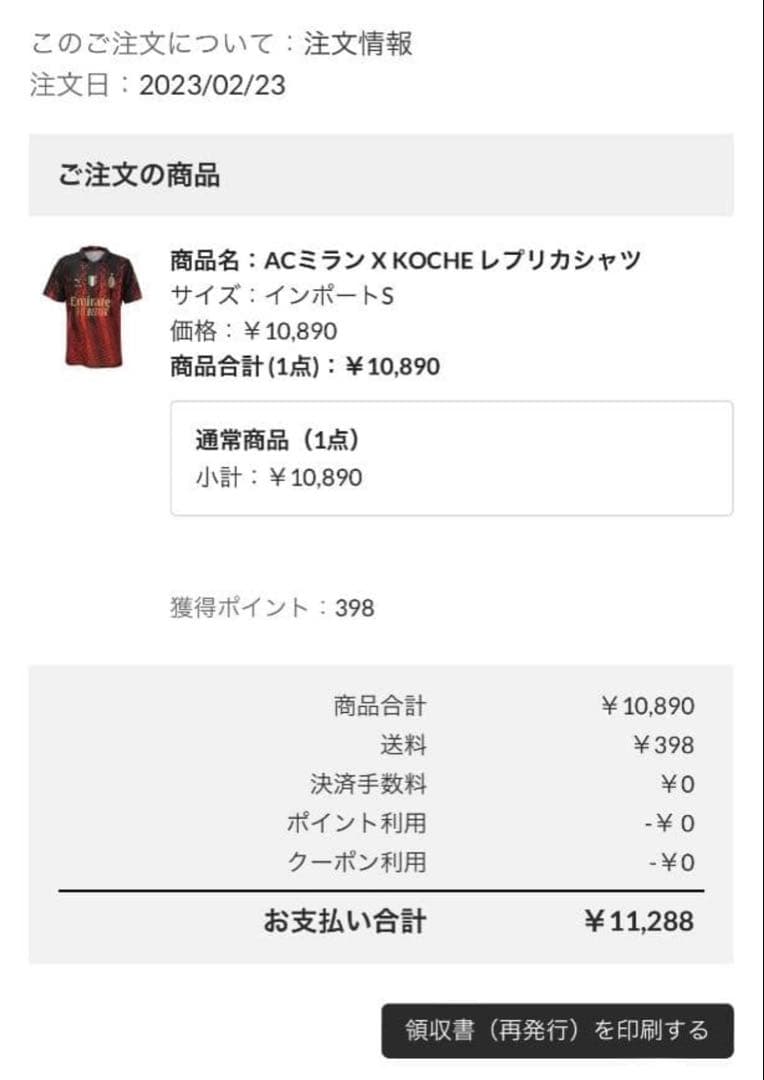This screenshot has width=764, height=1080.
Task: Click the サイズ：インポートS size line
Action: [281, 296]
